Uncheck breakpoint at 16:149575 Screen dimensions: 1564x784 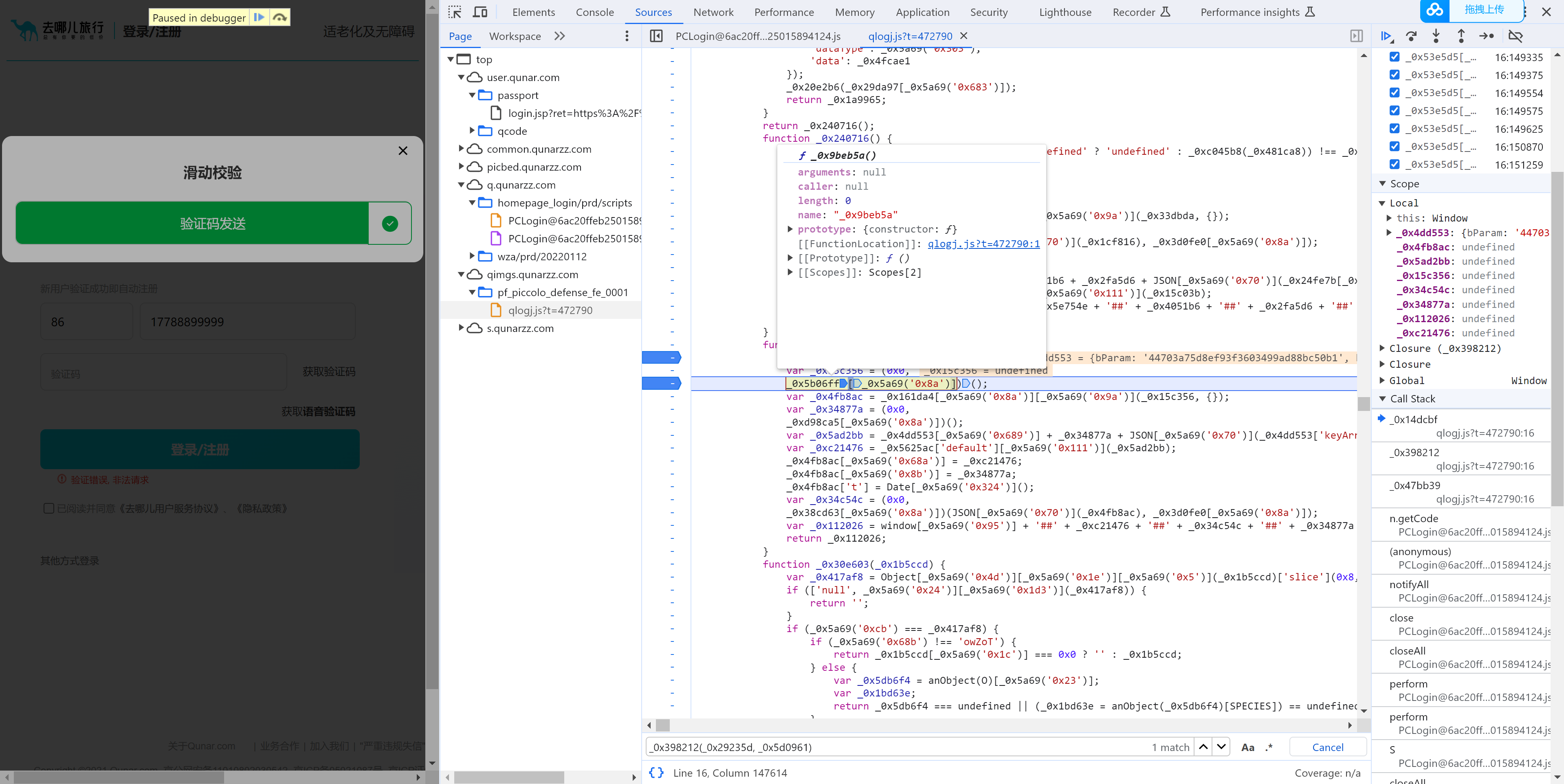[1395, 110]
